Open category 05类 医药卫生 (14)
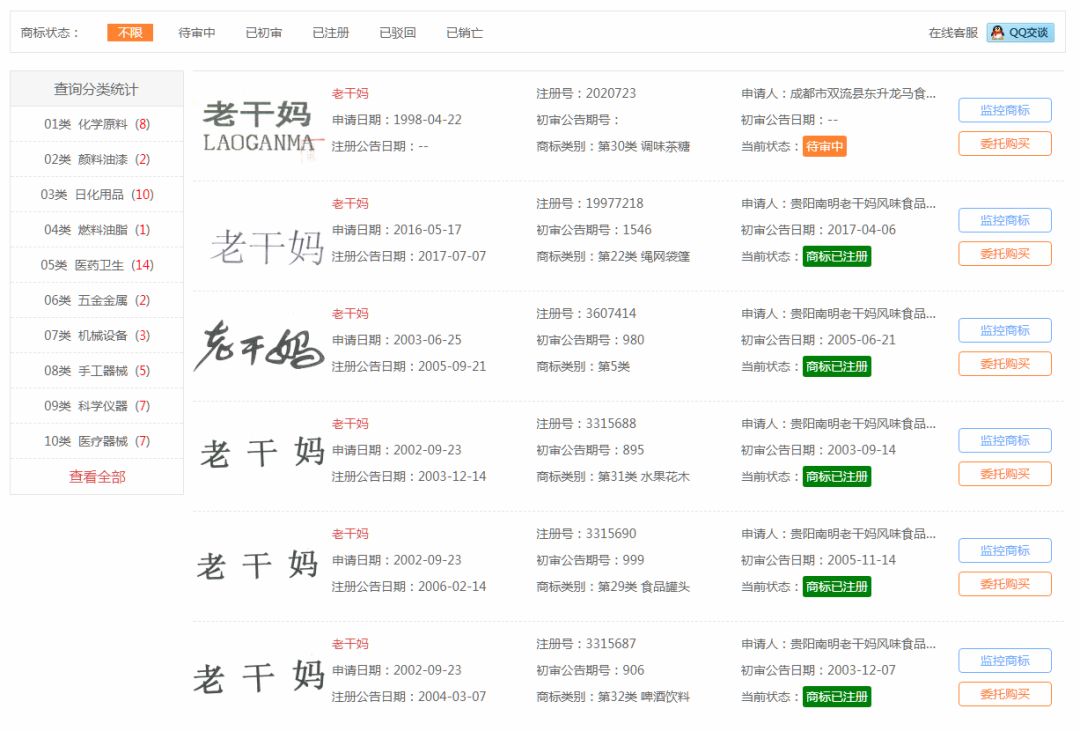Viewport: 1080px width, 731px height. pos(97,265)
